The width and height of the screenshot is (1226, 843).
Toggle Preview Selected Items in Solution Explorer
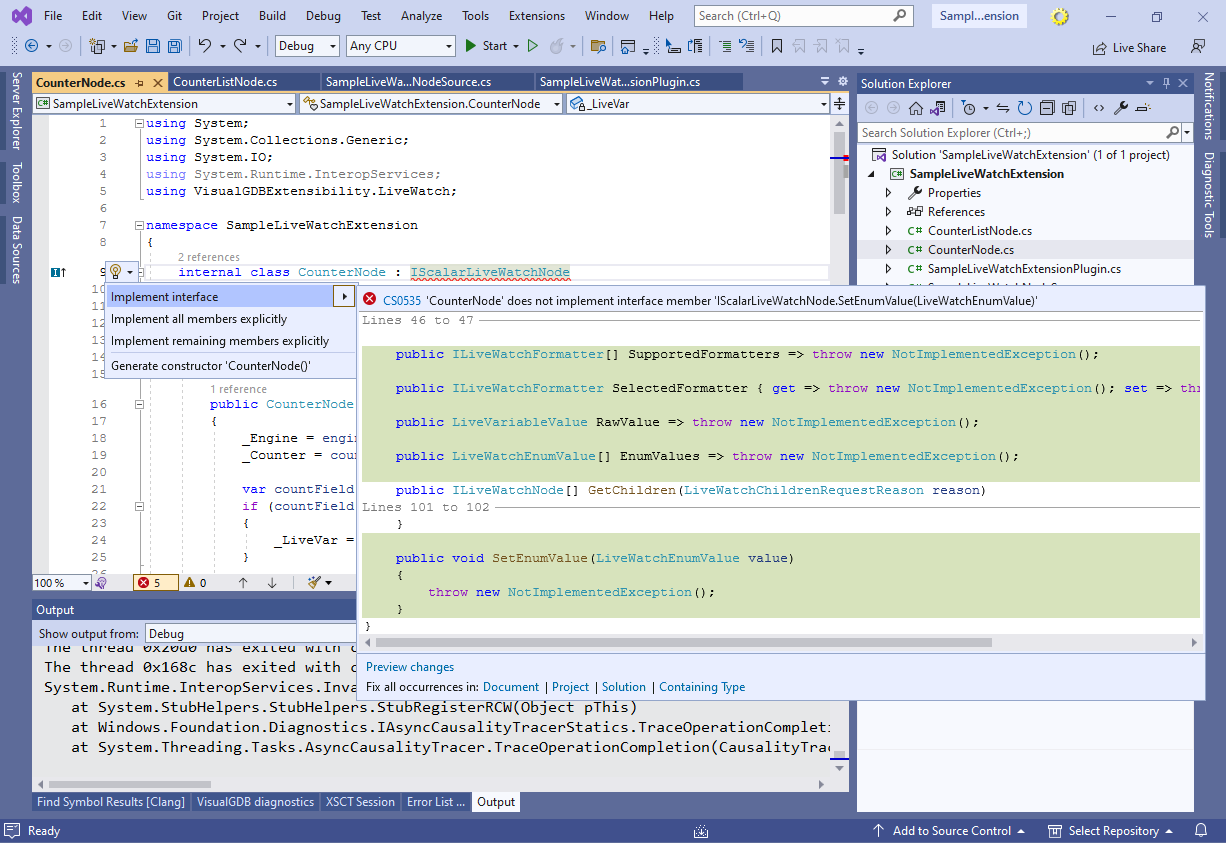click(x=1143, y=108)
